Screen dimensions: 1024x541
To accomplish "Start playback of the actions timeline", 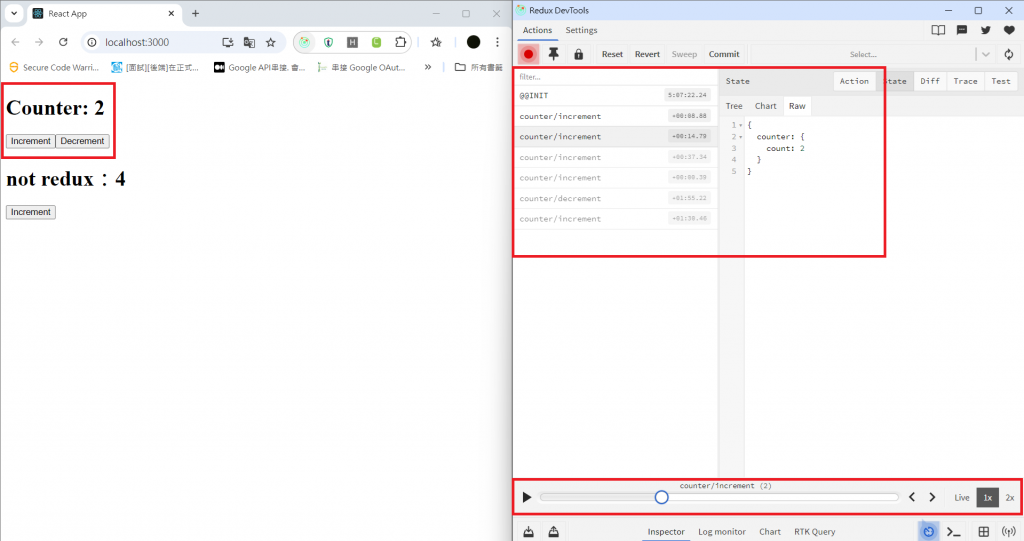I will [x=527, y=498].
